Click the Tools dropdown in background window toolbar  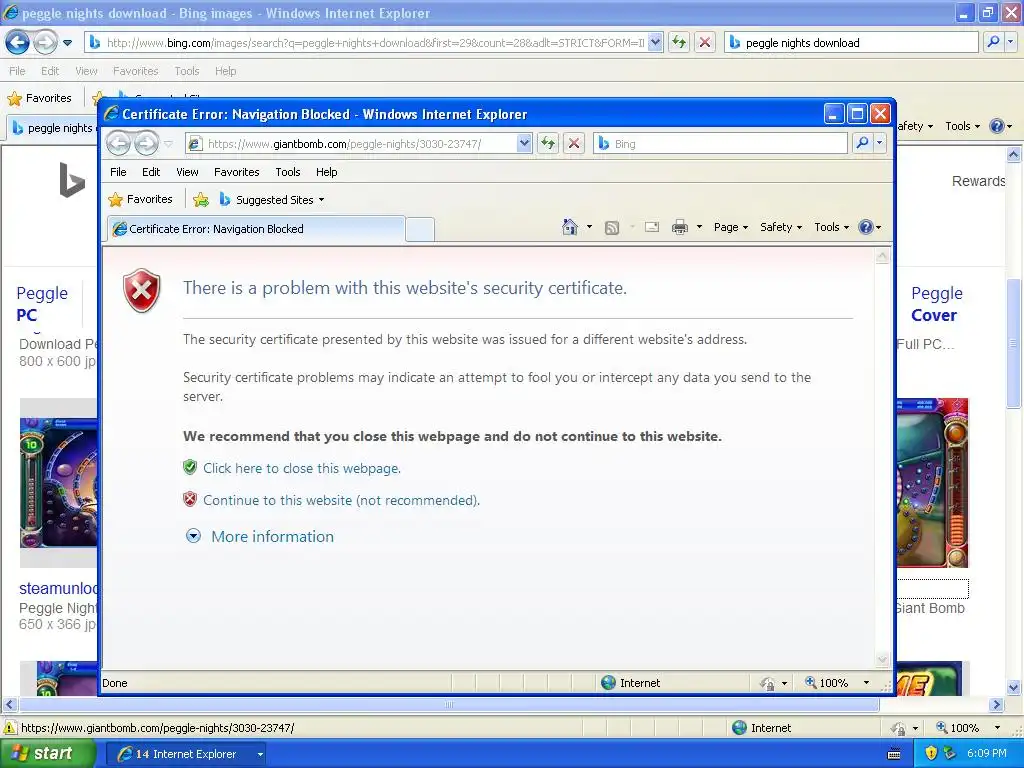(x=962, y=126)
